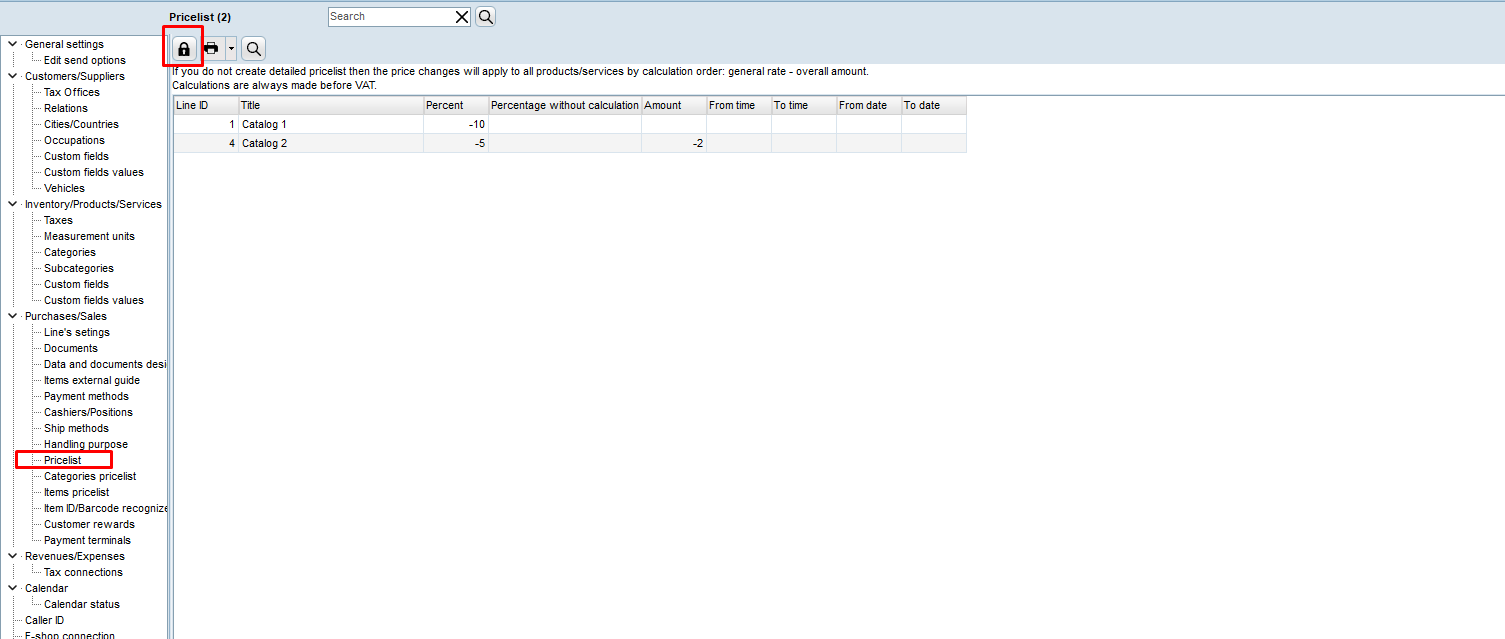This screenshot has height=639, width=1505.
Task: Collapse the Calendar tree node
Action: [12, 588]
